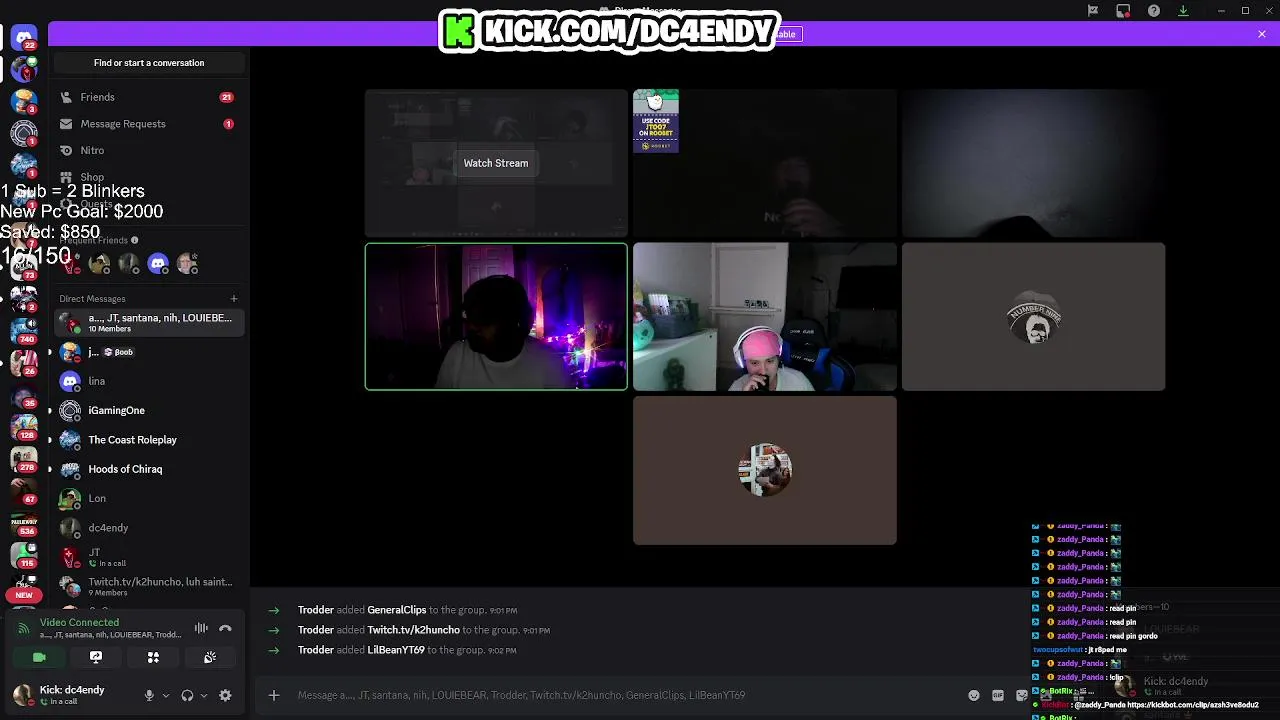
Task: Click Trodder in the GeneralClips added message
Action: (315, 610)
